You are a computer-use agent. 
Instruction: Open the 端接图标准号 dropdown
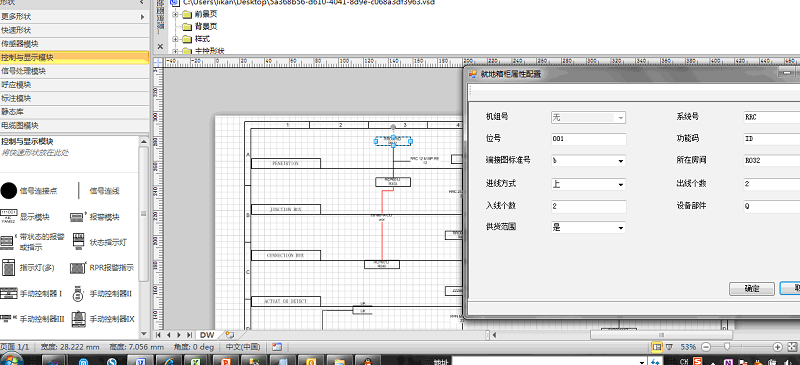click(x=620, y=161)
